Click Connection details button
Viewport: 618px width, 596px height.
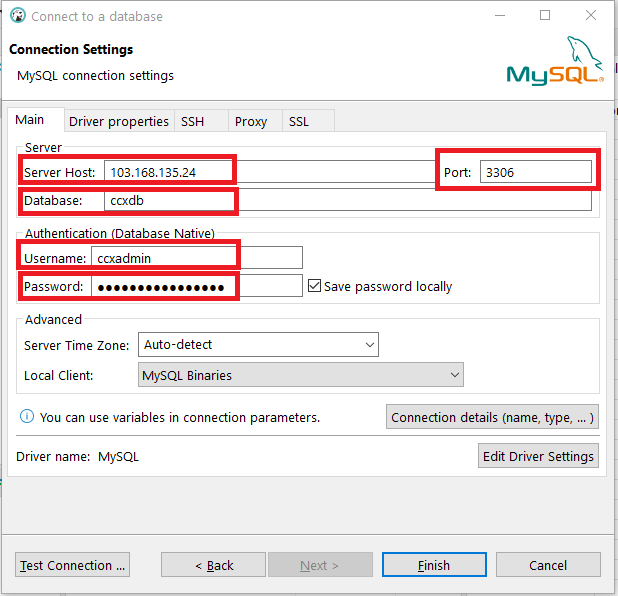(492, 417)
